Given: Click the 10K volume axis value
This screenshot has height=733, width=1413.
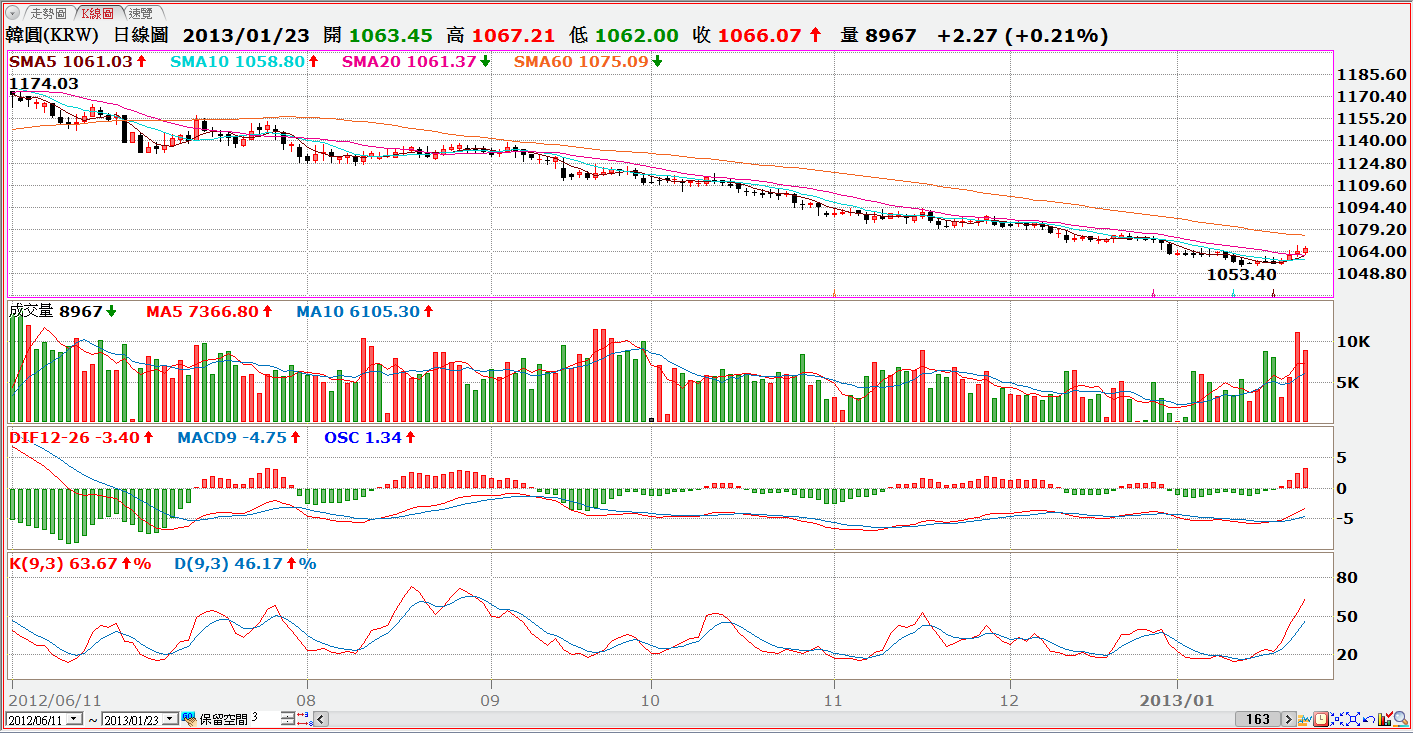Looking at the screenshot, I should pos(1355,341).
